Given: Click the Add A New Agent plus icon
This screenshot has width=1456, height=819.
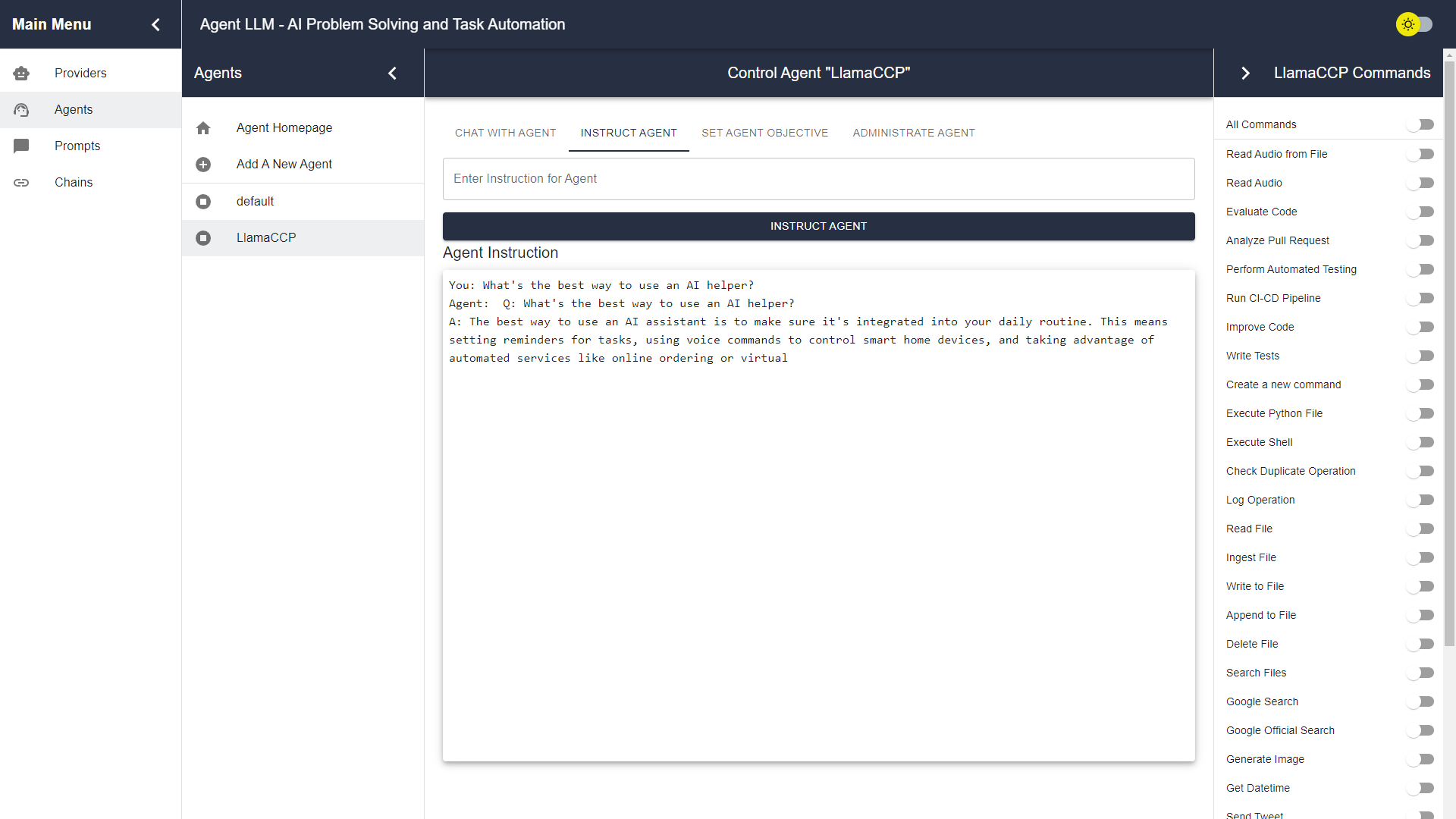Looking at the screenshot, I should click(x=203, y=165).
